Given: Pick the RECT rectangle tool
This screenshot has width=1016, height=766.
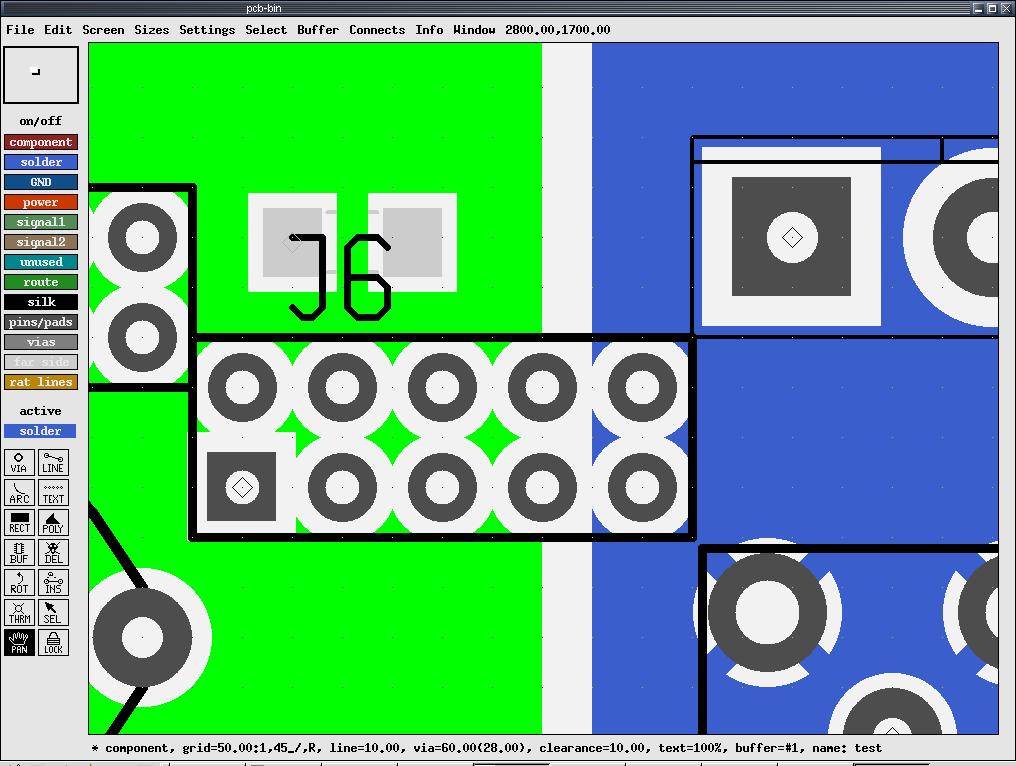Looking at the screenshot, I should pos(19,522).
